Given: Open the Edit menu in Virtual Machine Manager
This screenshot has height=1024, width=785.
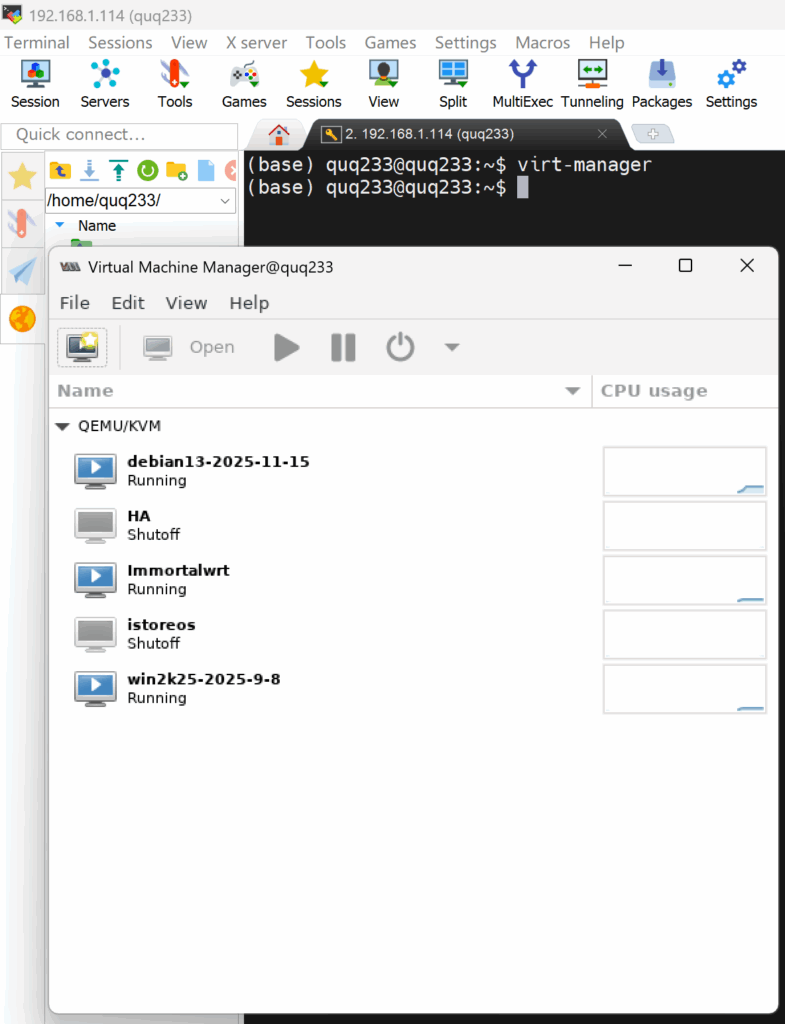Looking at the screenshot, I should pos(128,303).
